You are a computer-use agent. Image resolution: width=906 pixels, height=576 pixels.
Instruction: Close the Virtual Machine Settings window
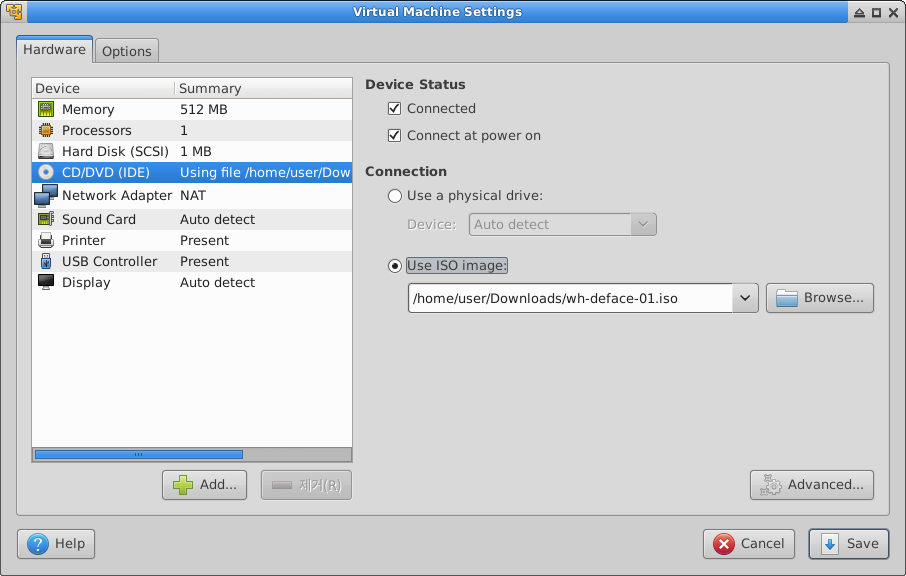tap(893, 12)
